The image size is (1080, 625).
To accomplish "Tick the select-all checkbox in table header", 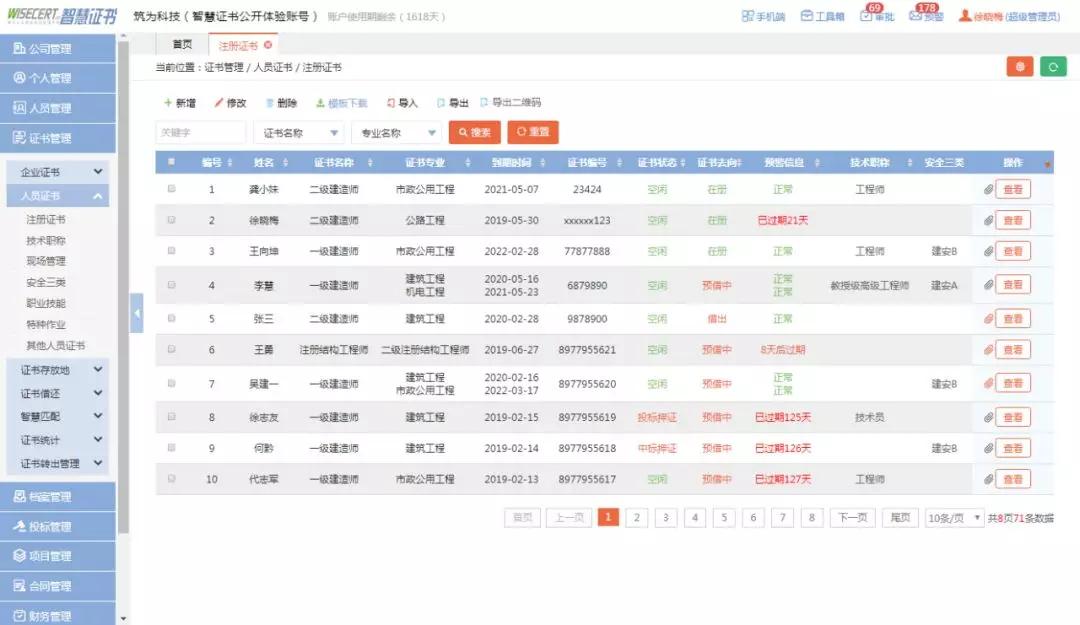I will pos(171,161).
